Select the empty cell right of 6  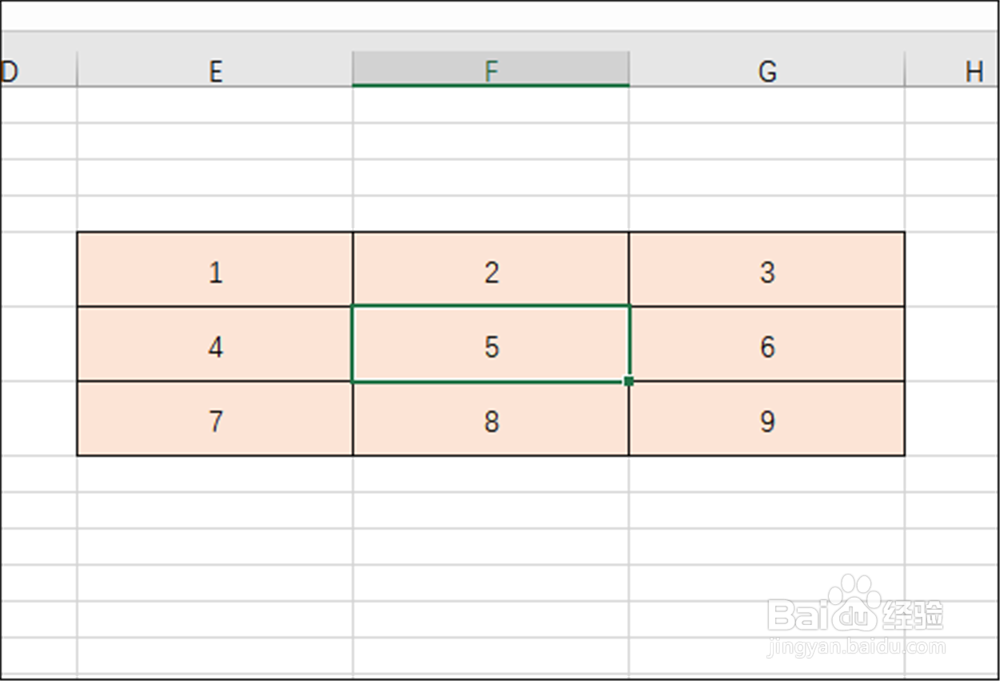click(x=952, y=345)
